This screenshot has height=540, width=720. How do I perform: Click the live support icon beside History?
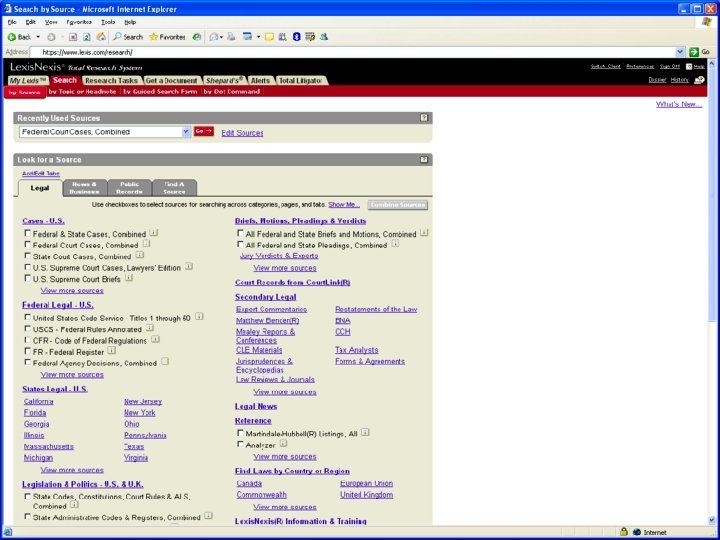[699, 80]
